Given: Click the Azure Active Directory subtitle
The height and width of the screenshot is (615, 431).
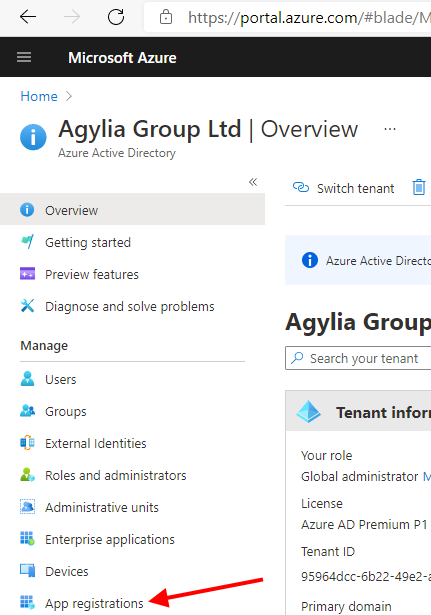Looking at the screenshot, I should pos(117,153).
